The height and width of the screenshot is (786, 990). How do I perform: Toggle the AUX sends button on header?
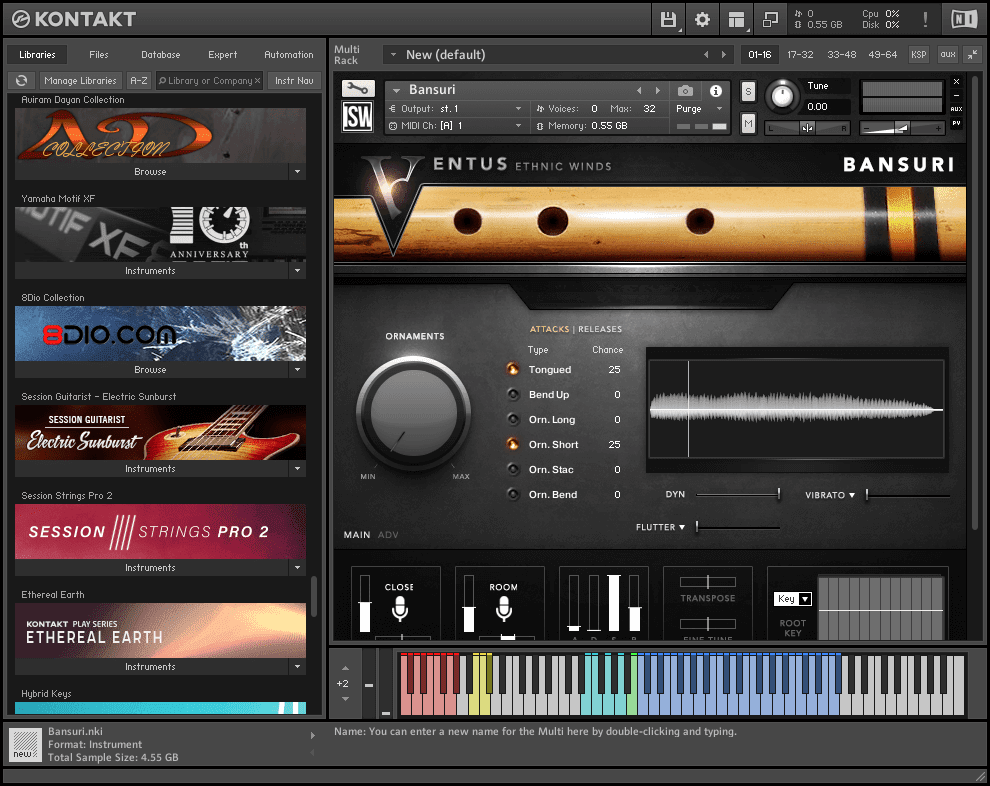(x=956, y=109)
